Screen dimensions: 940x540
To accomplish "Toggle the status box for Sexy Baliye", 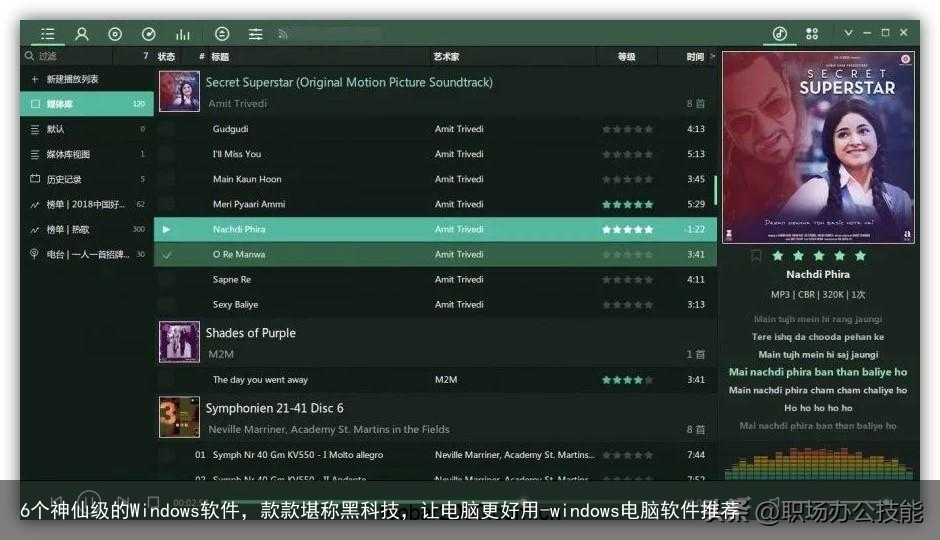I will pos(167,305).
